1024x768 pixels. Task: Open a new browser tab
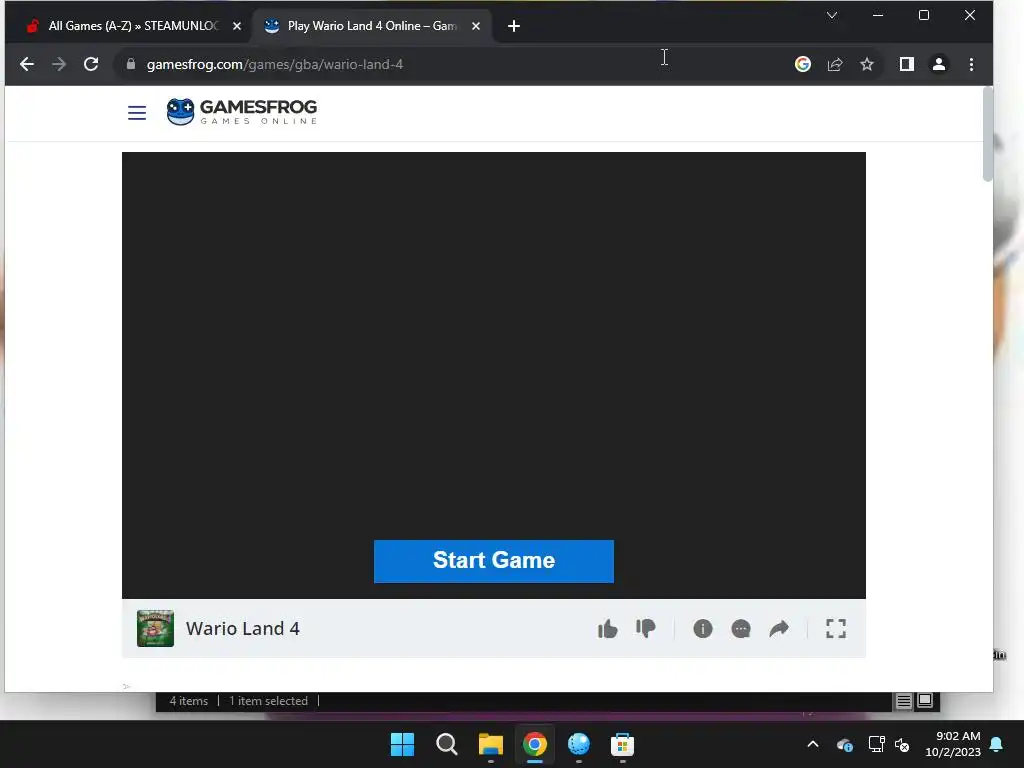tap(514, 26)
